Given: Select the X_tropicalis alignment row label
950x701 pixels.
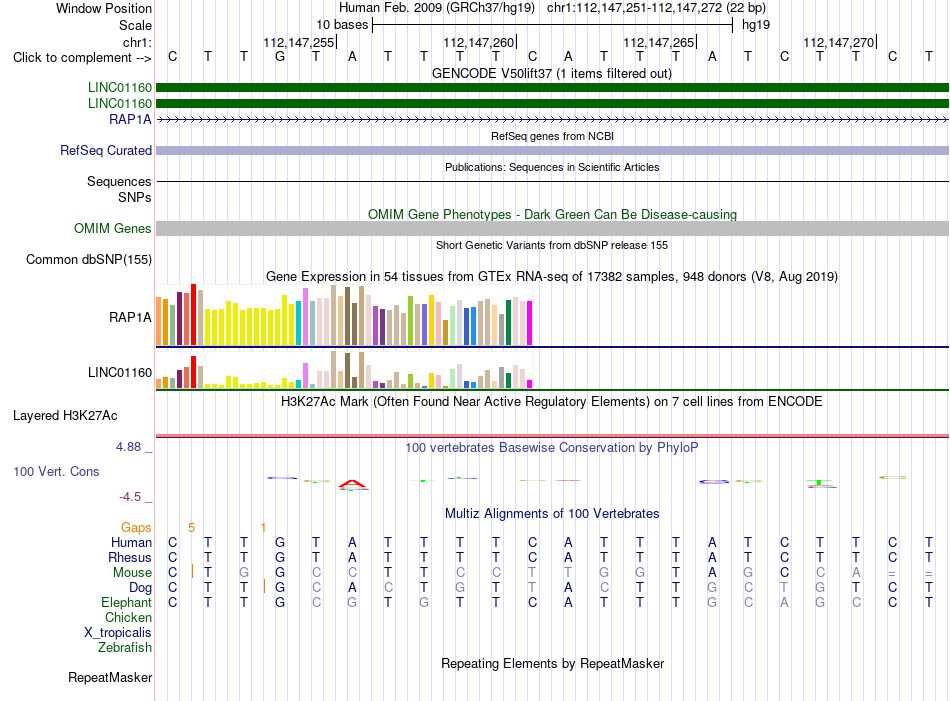Looking at the screenshot, I should click(118, 633).
